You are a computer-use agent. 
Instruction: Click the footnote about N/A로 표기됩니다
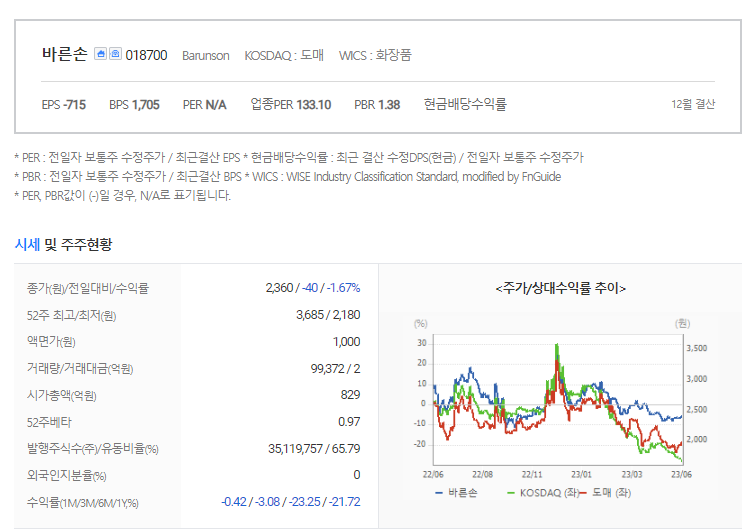(122, 196)
